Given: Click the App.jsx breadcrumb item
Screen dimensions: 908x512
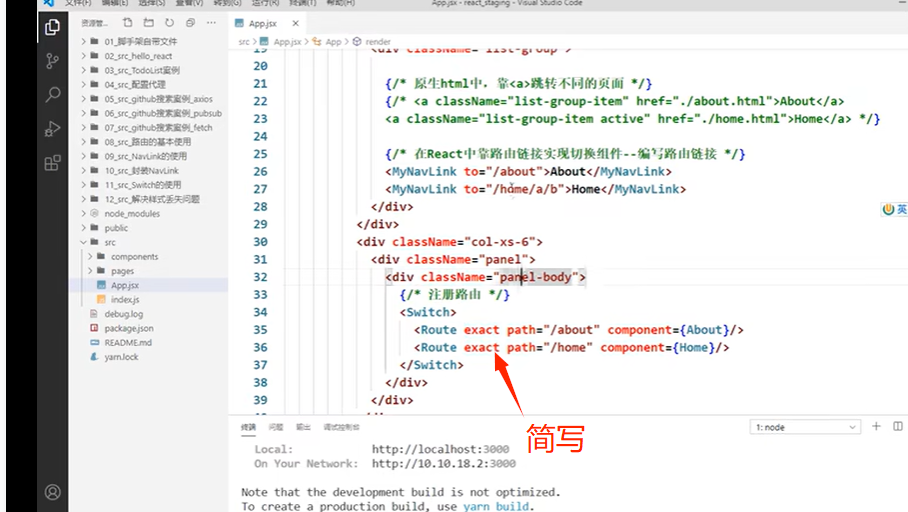Looking at the screenshot, I should (287, 42).
